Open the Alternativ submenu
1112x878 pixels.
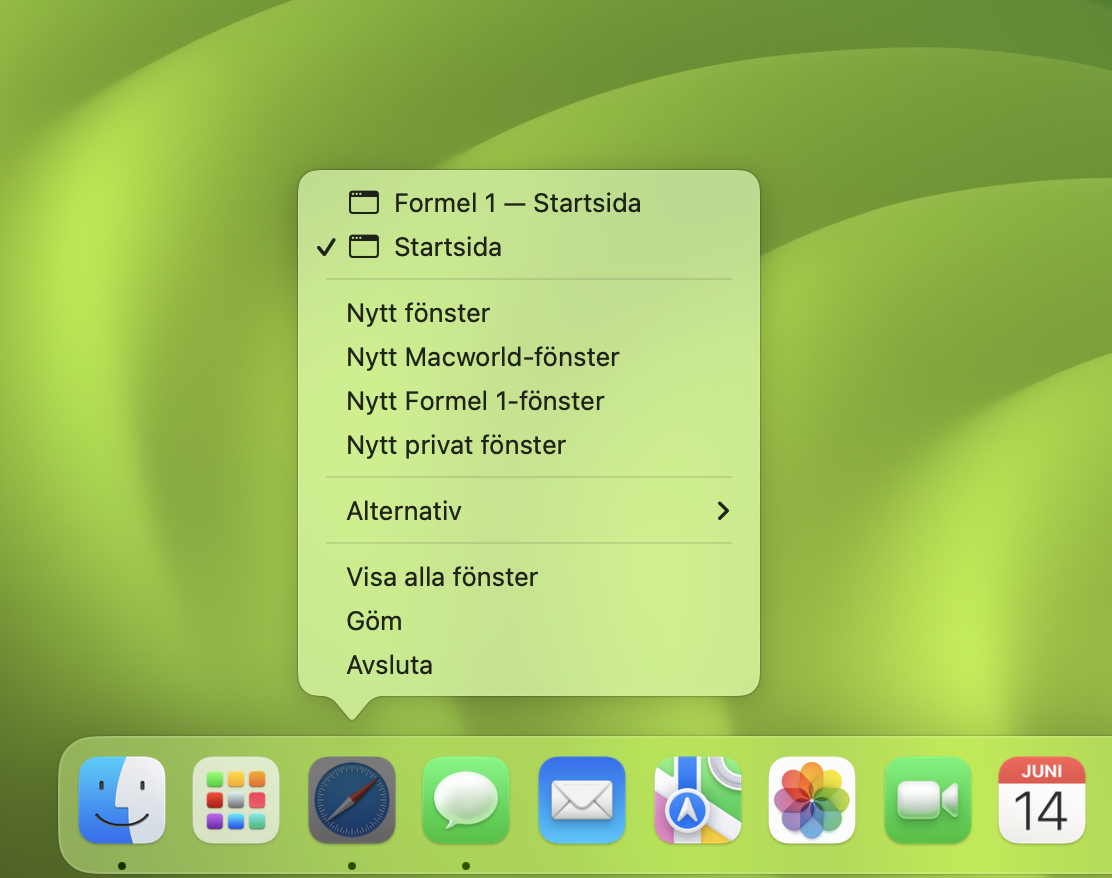[404, 511]
